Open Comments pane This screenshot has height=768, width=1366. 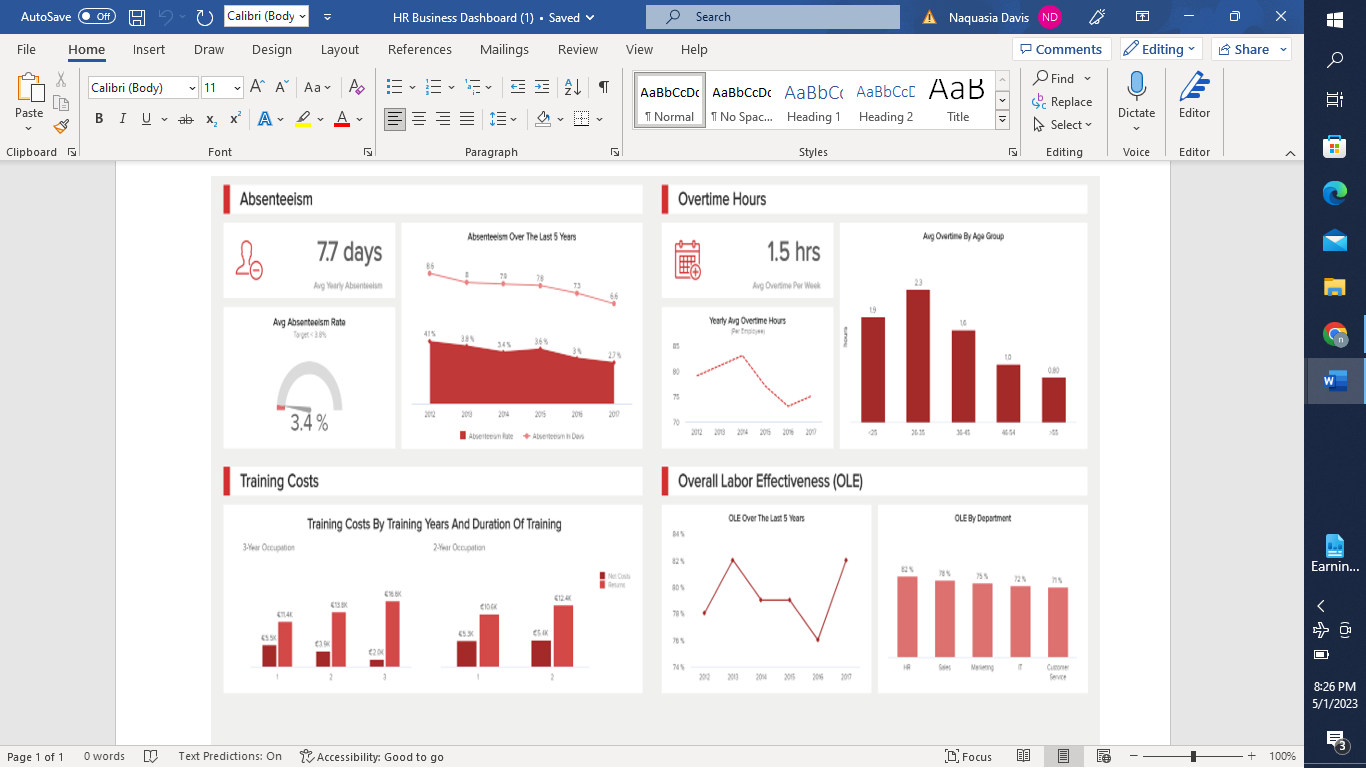(x=1060, y=49)
